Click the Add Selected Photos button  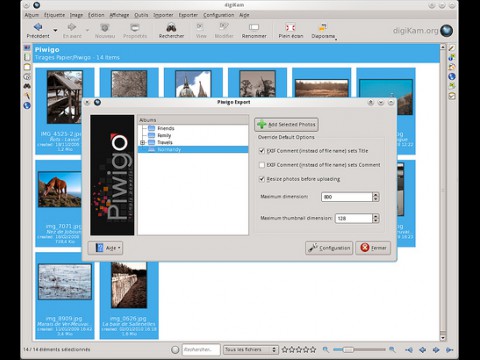pos(286,124)
